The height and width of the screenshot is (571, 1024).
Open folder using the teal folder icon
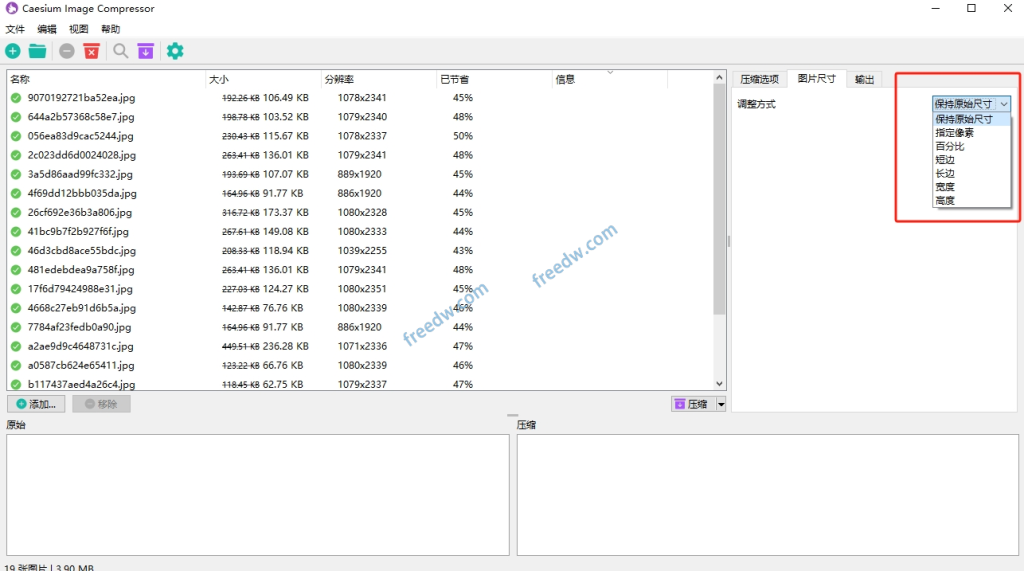click(x=37, y=51)
